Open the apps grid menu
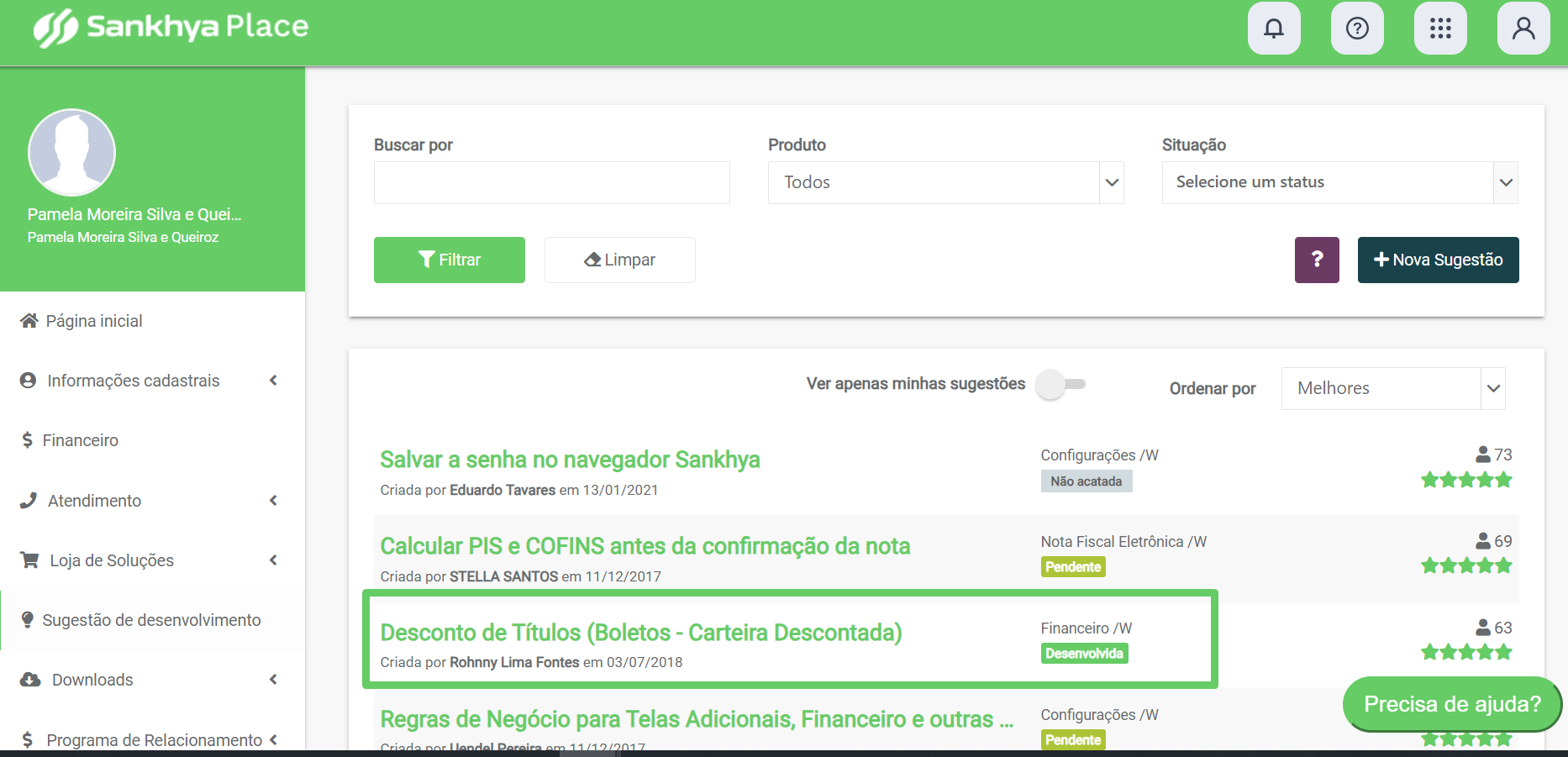 [1440, 29]
